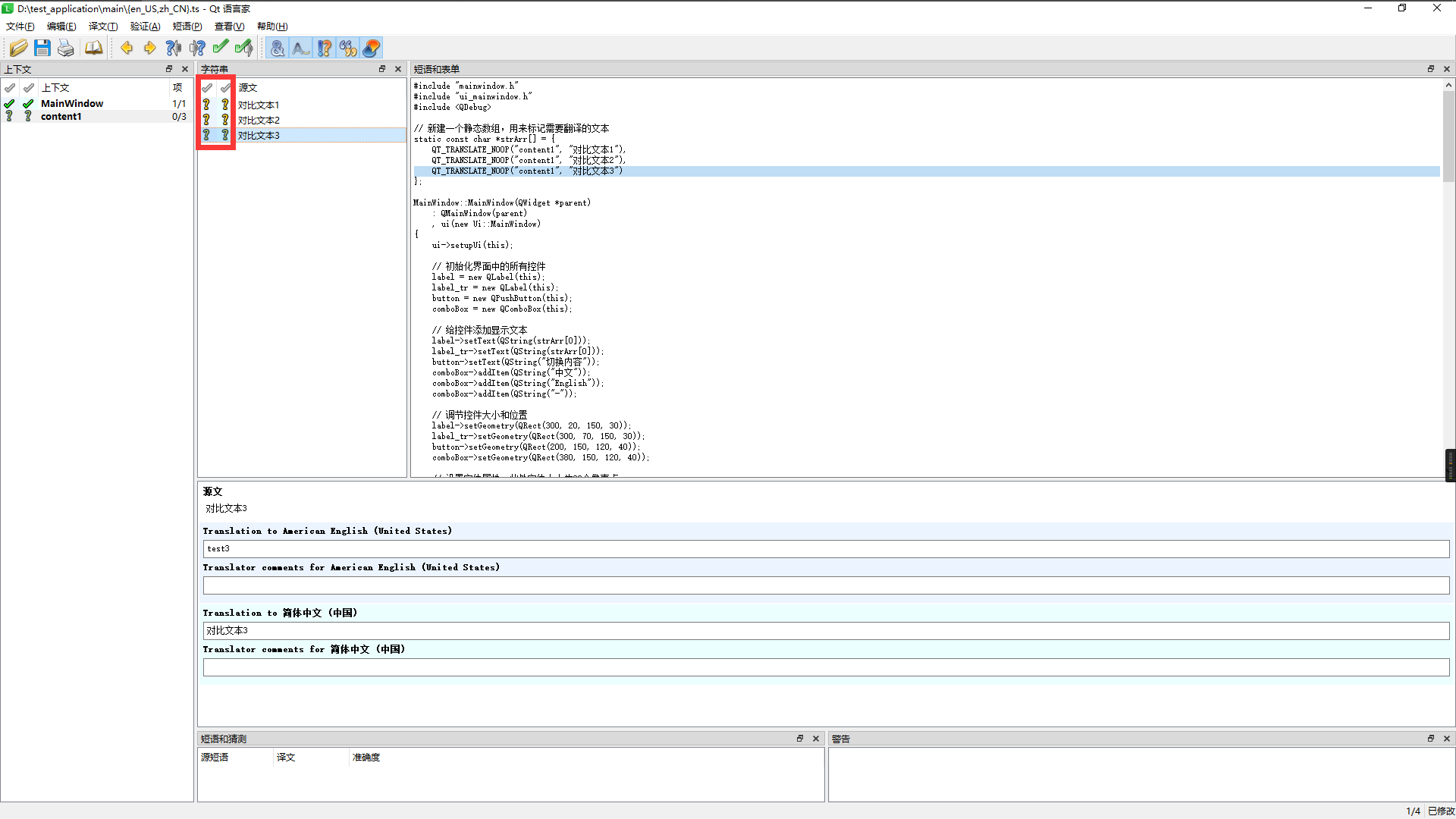Jump to previous unfinished item

point(174,49)
